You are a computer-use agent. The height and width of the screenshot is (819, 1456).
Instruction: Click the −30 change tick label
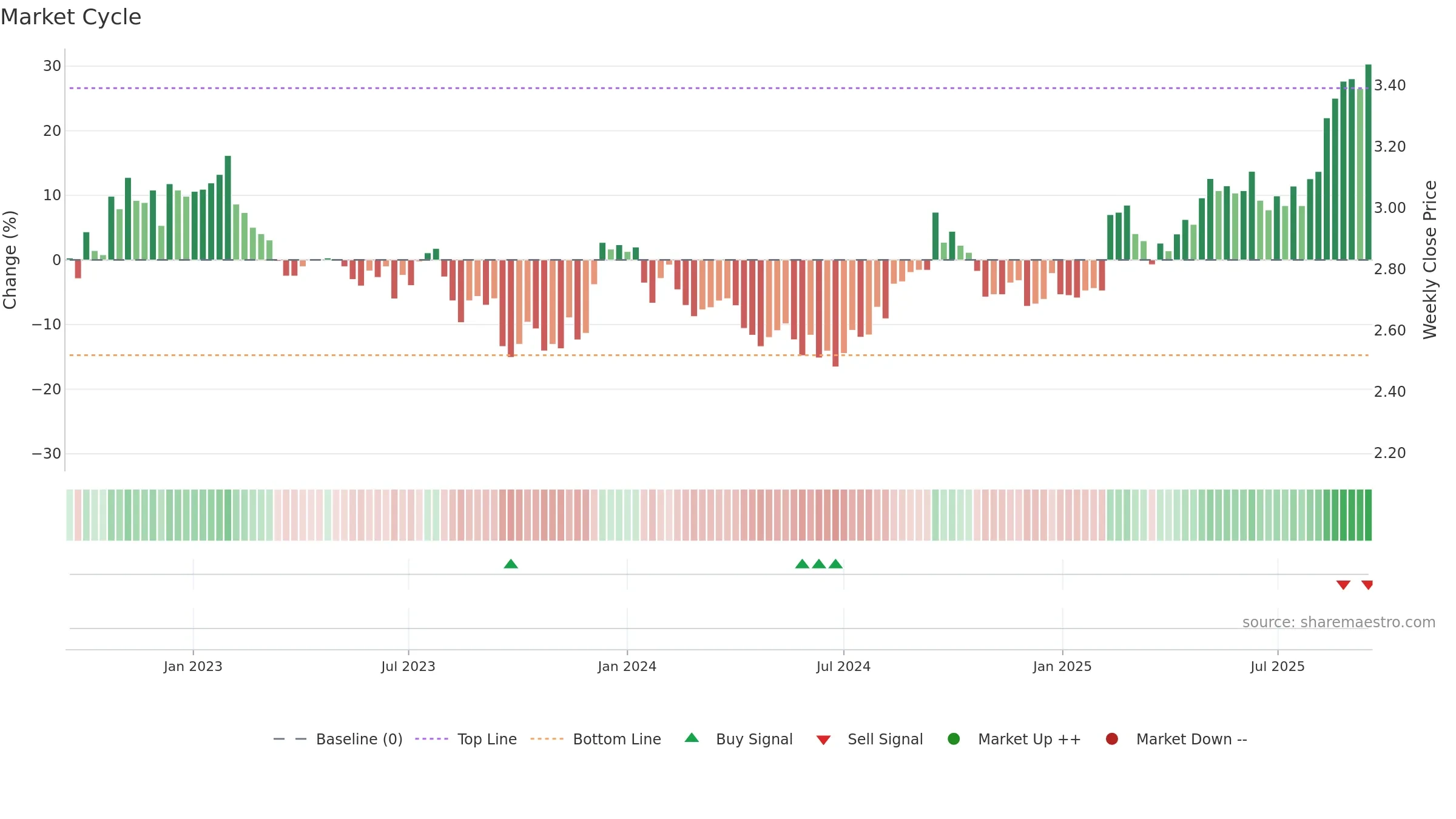coord(47,454)
